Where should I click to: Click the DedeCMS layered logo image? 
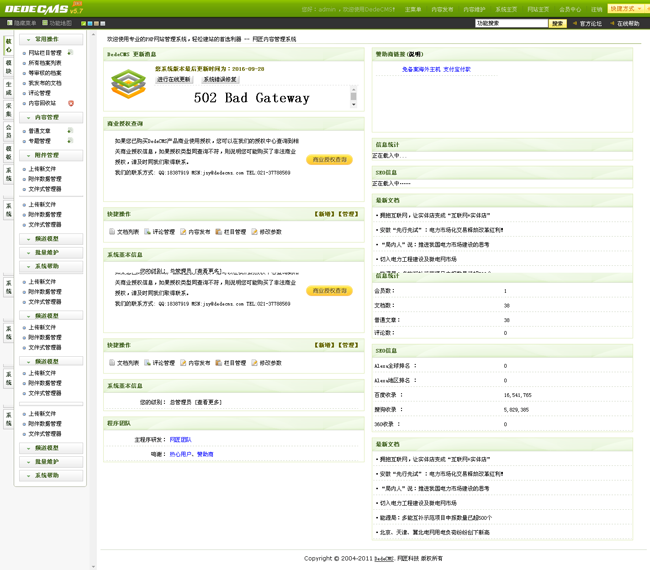128,84
